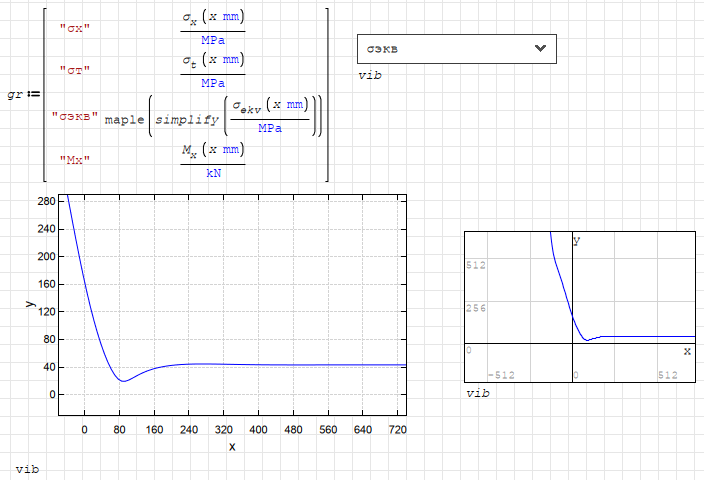
Task: Select the vib label under the combo box
Action: tap(369, 76)
